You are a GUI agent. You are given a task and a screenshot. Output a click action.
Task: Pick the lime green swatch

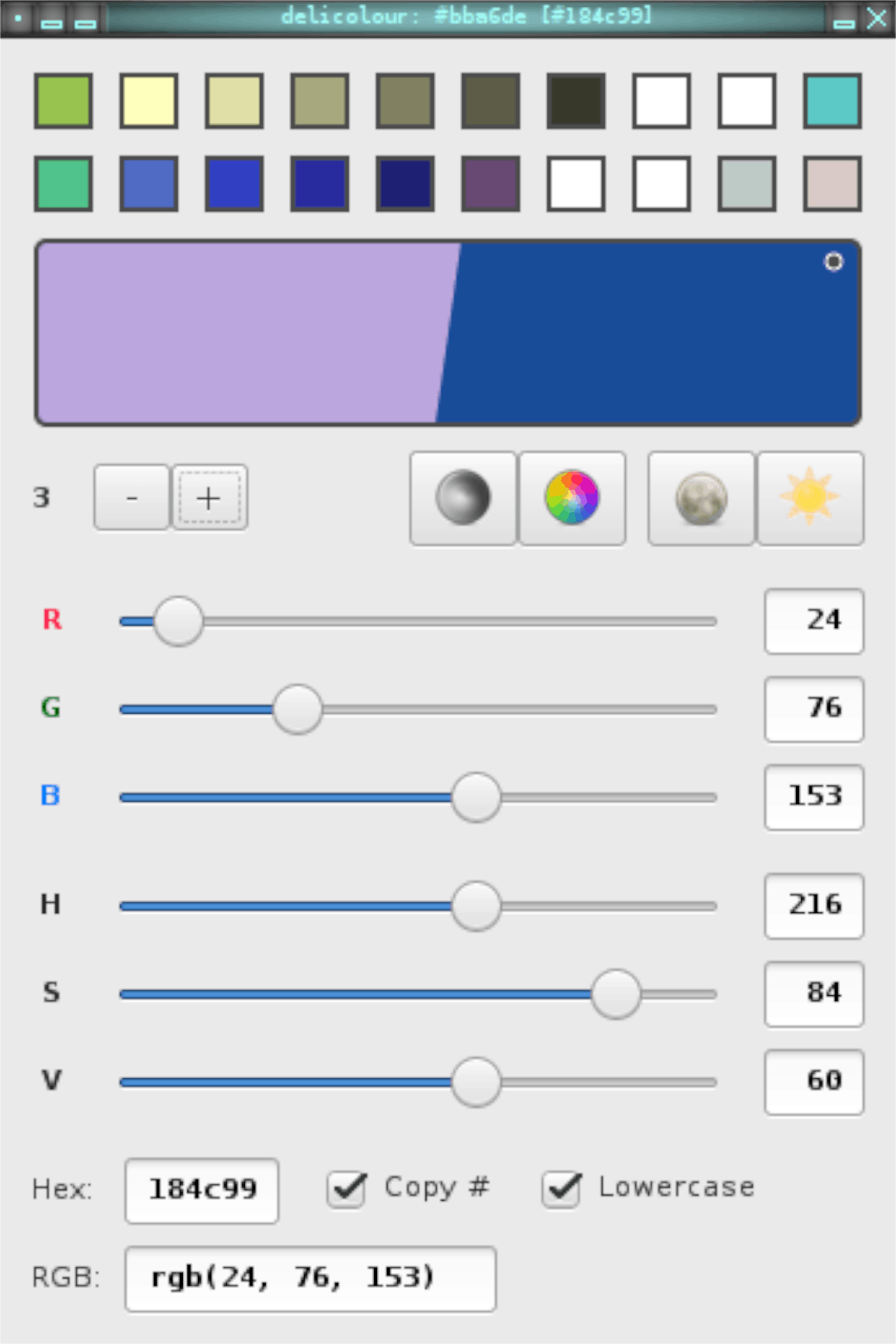pyautogui.click(x=63, y=101)
